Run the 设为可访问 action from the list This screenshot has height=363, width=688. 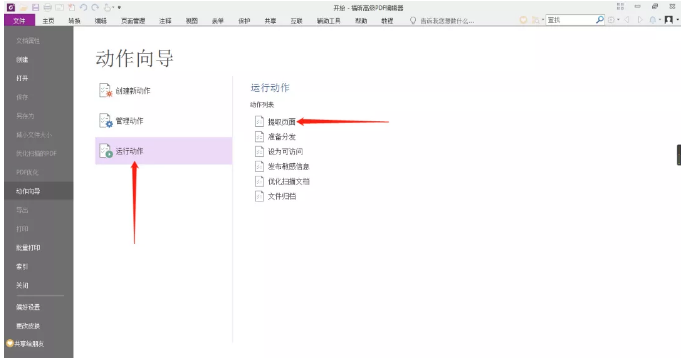point(279,151)
